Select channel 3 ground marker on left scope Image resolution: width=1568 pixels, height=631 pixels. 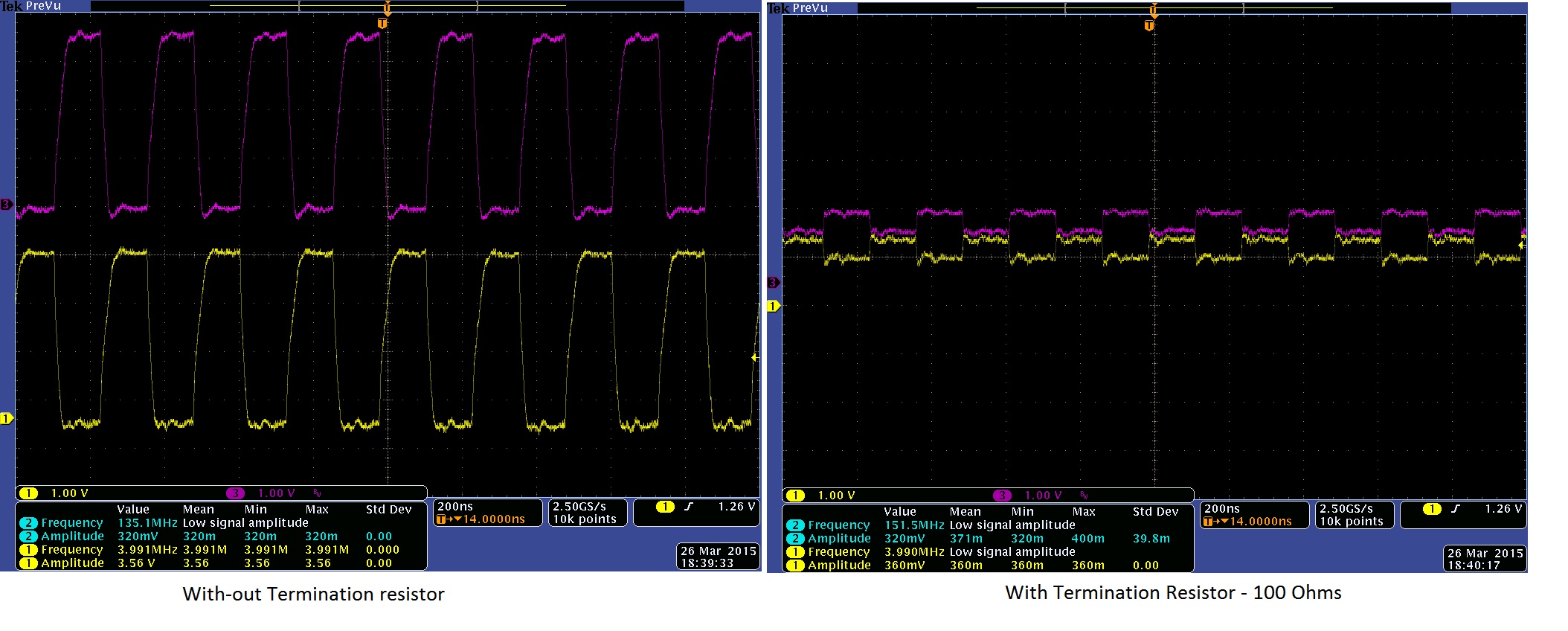point(6,204)
